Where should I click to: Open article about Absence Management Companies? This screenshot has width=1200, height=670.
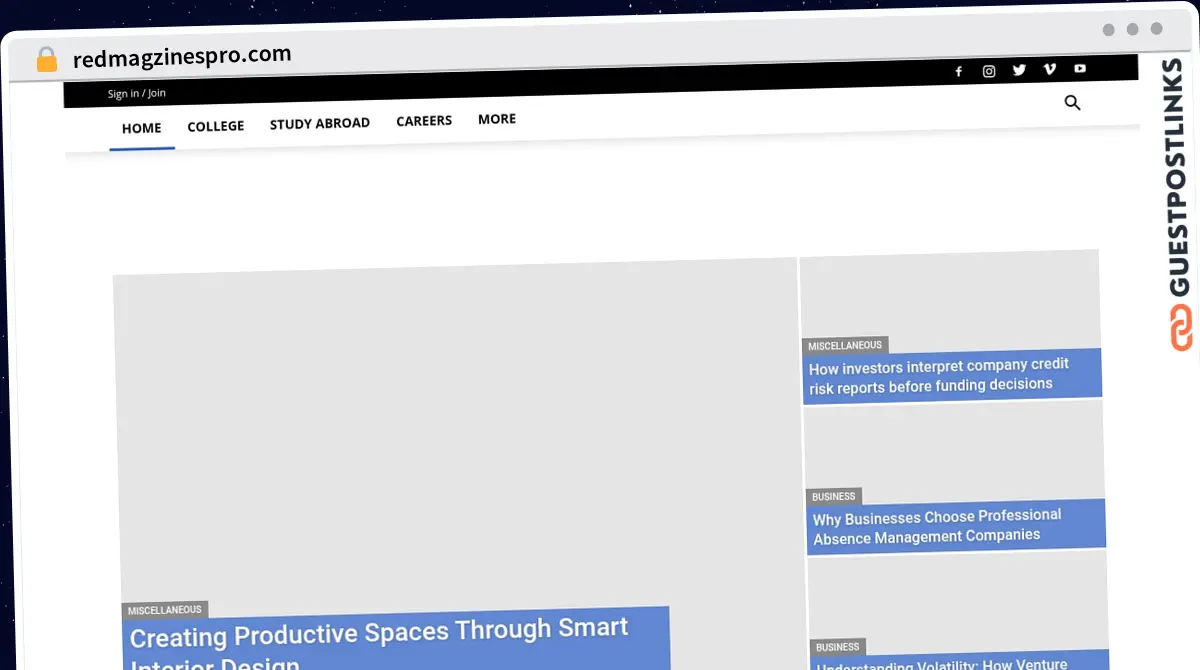[937, 526]
